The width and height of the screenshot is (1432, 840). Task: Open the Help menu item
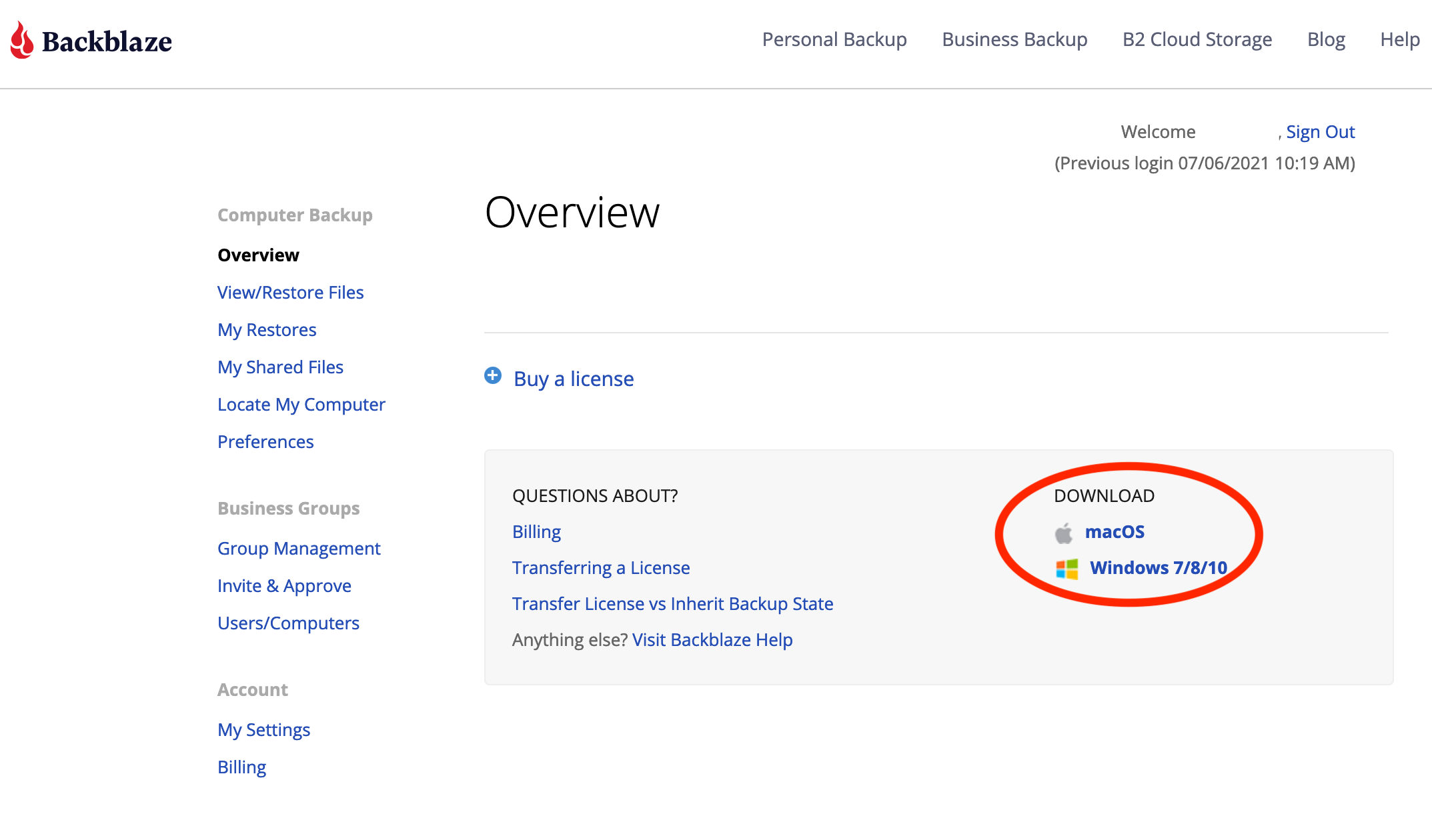tap(1400, 40)
